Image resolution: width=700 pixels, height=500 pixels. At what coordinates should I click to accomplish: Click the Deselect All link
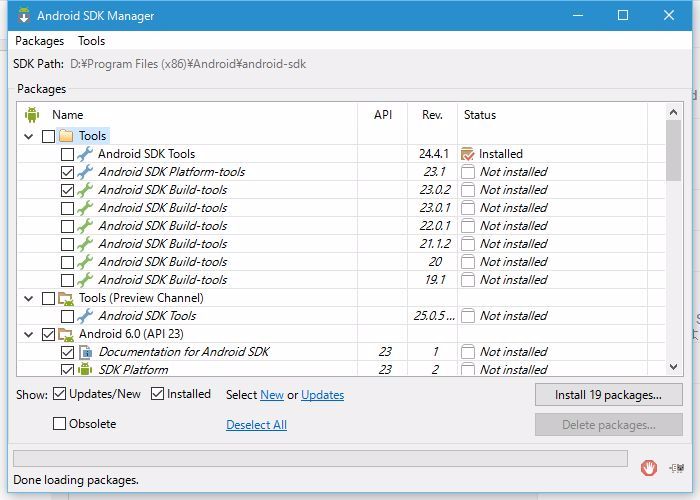(x=256, y=425)
